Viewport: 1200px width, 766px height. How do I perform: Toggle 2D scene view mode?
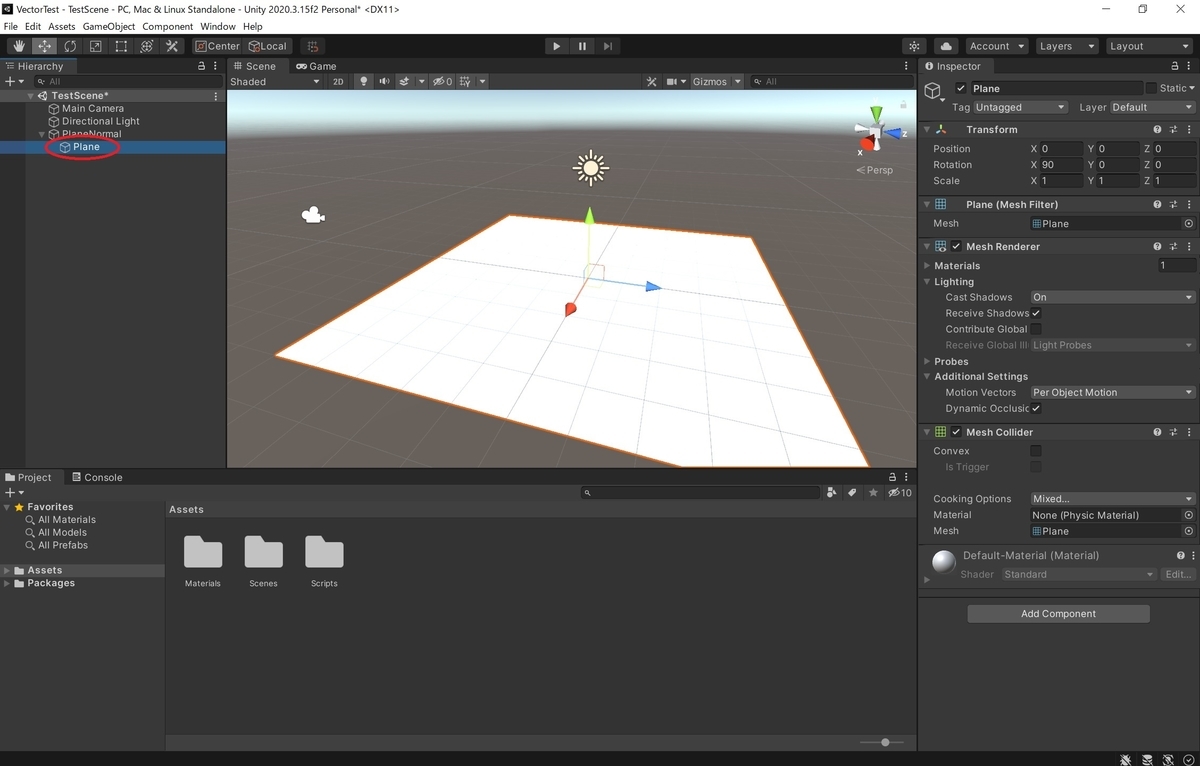click(x=338, y=82)
